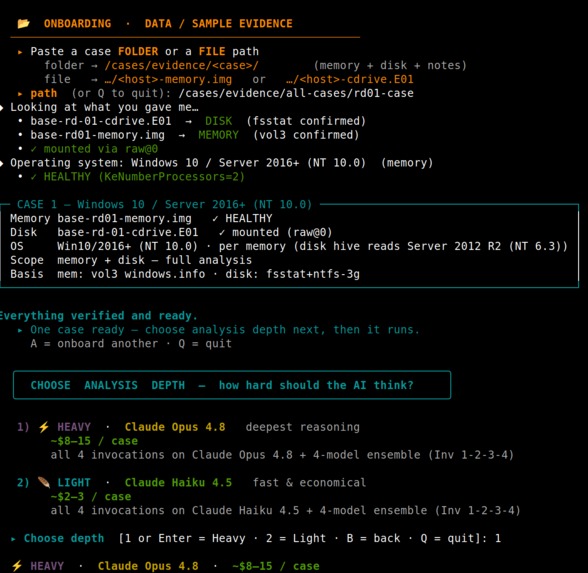The width and height of the screenshot is (588, 573).
Task: Click the 'Scope memory + disk — full analysis' row
Action: pos(131,260)
